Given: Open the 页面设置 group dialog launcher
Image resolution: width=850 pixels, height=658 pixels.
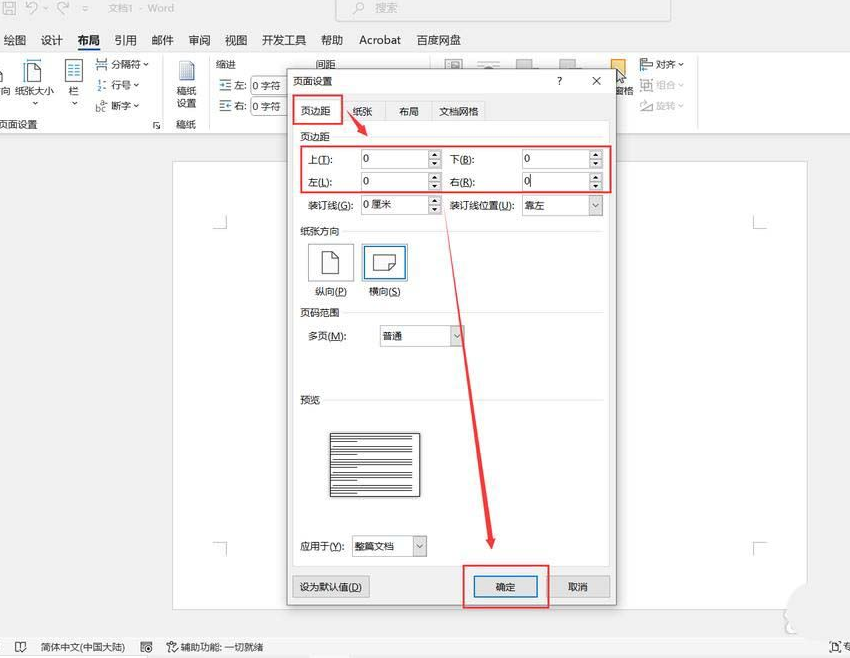Looking at the screenshot, I should coord(157,125).
